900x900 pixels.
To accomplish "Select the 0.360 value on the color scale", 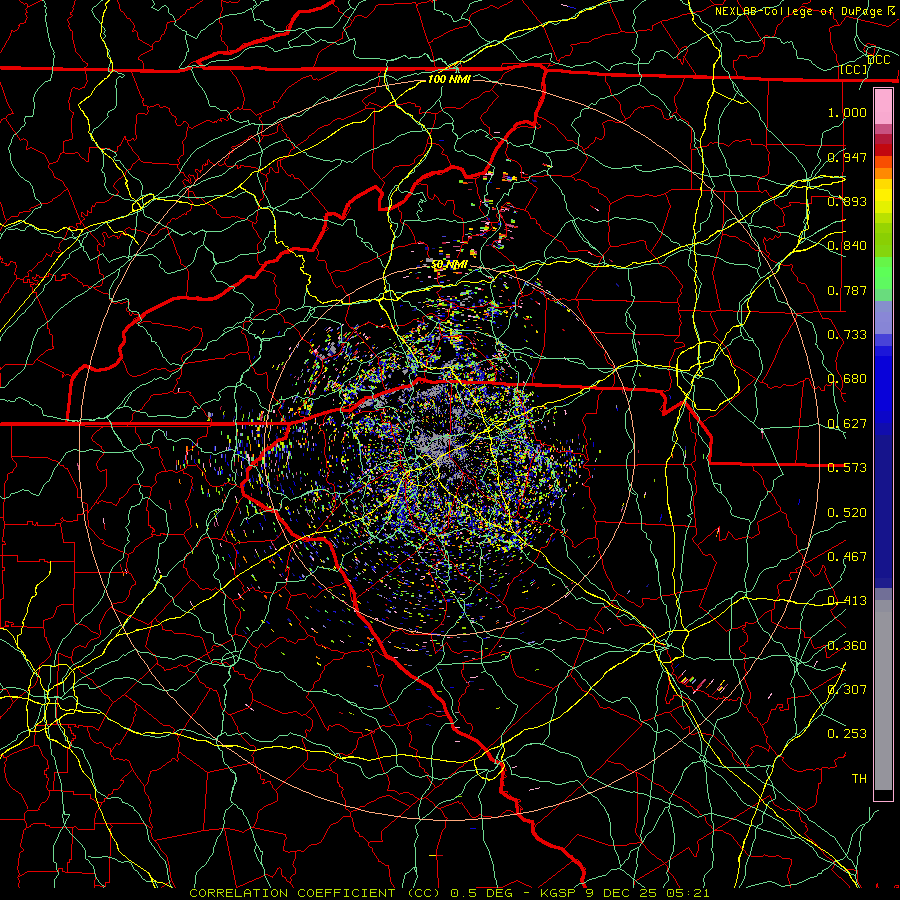I will pos(847,646).
